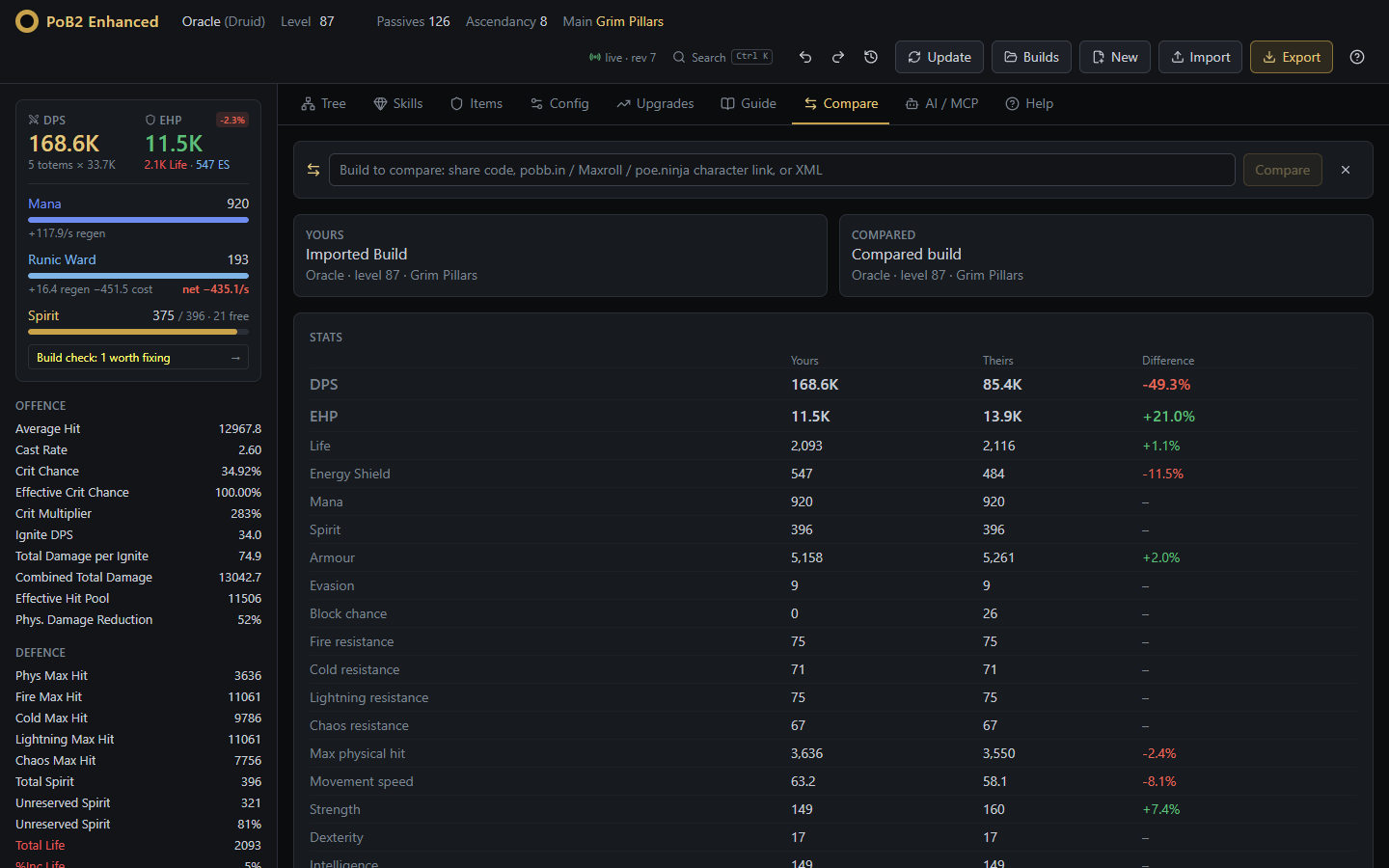Open help question mark icon in toolbar
Image resolution: width=1389 pixels, height=868 pixels.
click(1357, 57)
